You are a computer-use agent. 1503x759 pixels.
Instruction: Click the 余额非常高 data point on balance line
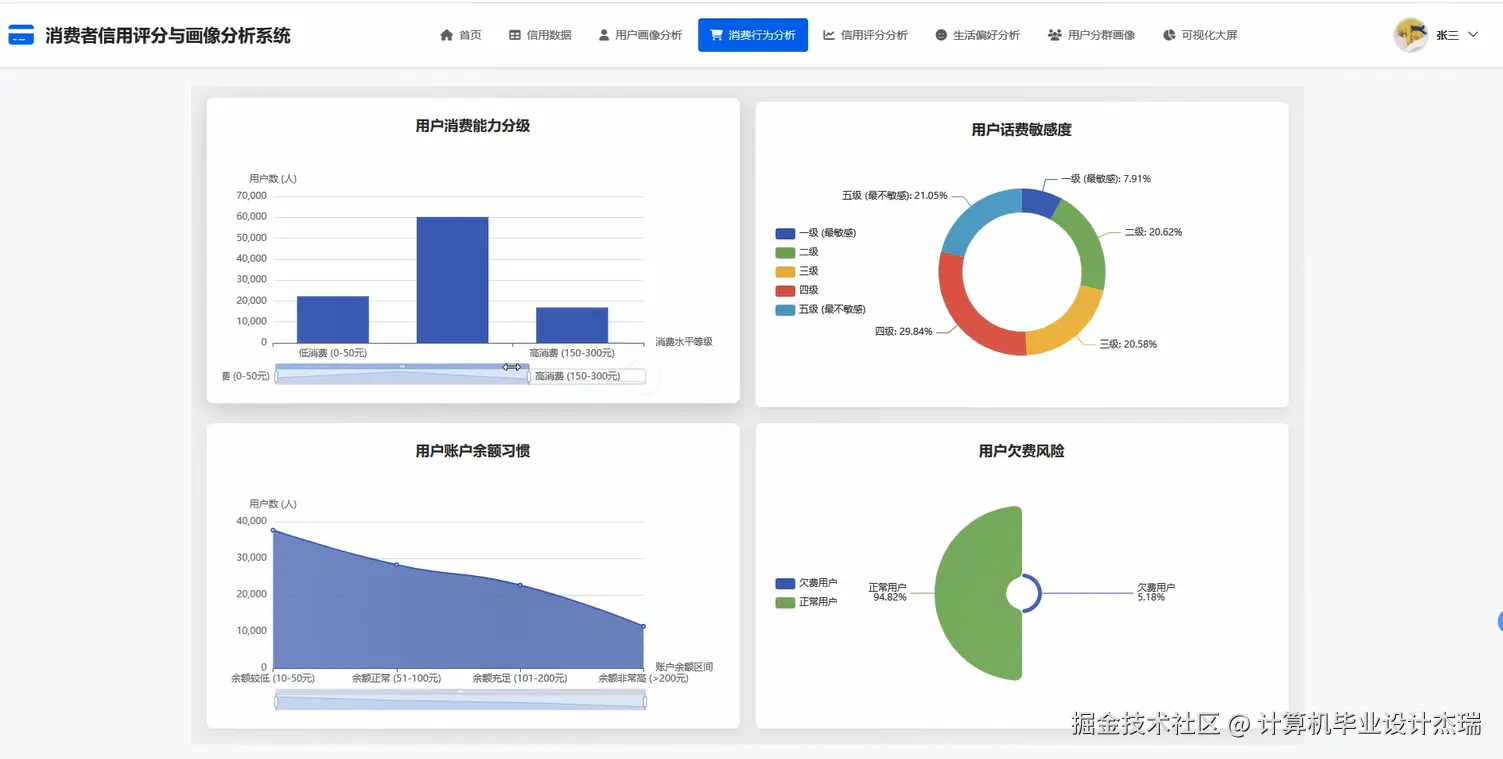coord(643,626)
